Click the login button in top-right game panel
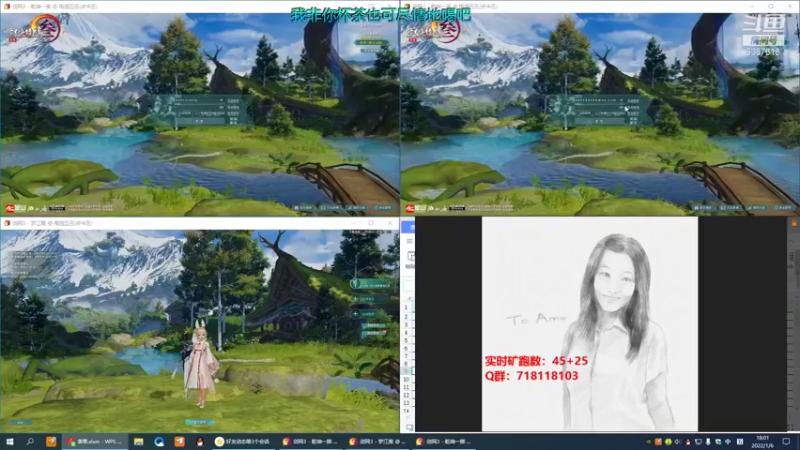800x450 pixels. click(599, 121)
